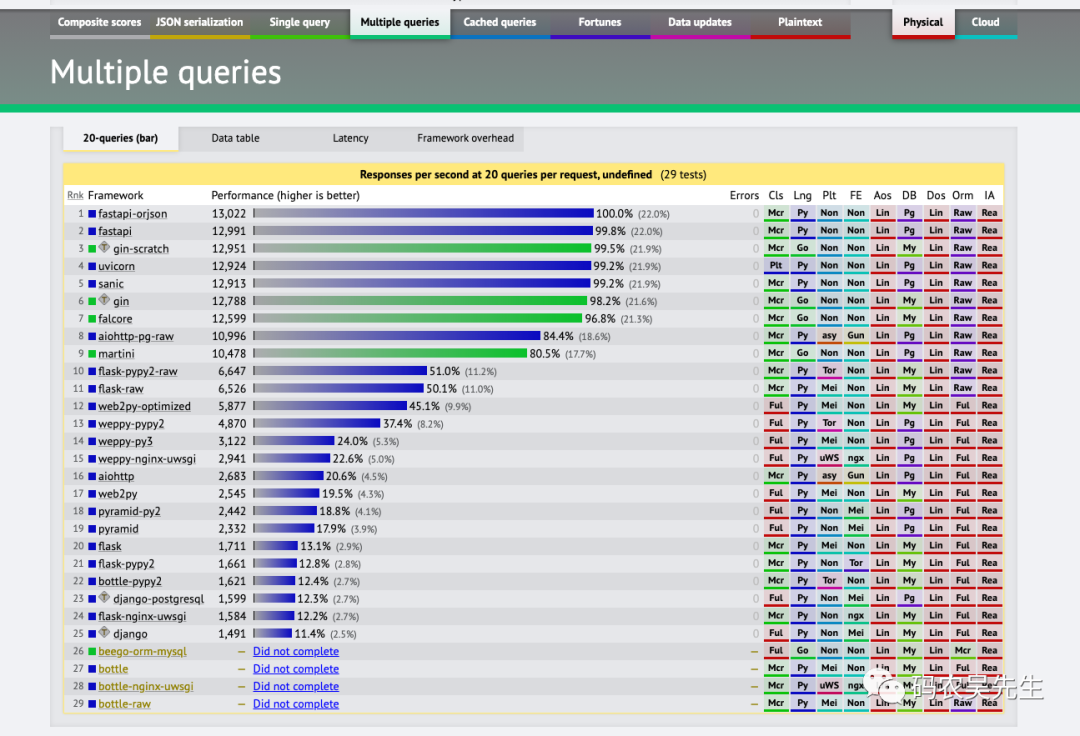Click the Tor platform tag in flask-pypy2-raw row
Viewport: 1080px width, 736px height.
pyautogui.click(x=829, y=371)
